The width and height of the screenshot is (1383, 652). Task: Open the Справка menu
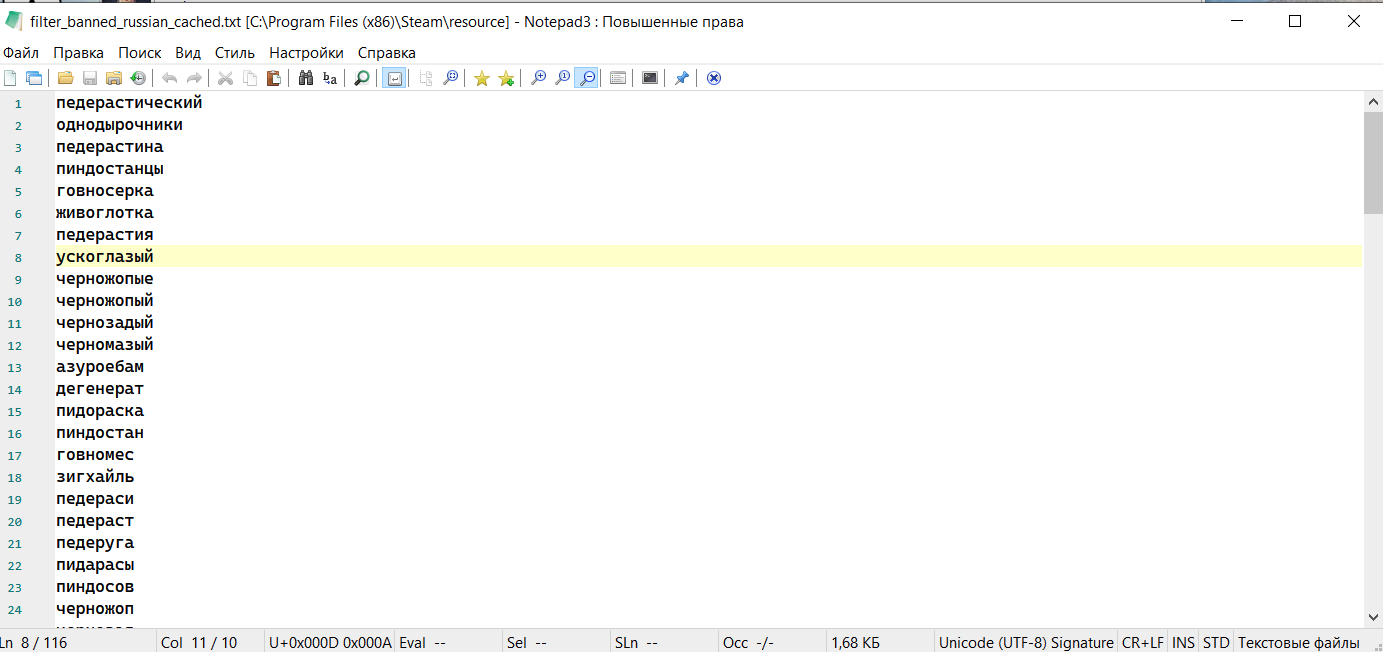(387, 53)
